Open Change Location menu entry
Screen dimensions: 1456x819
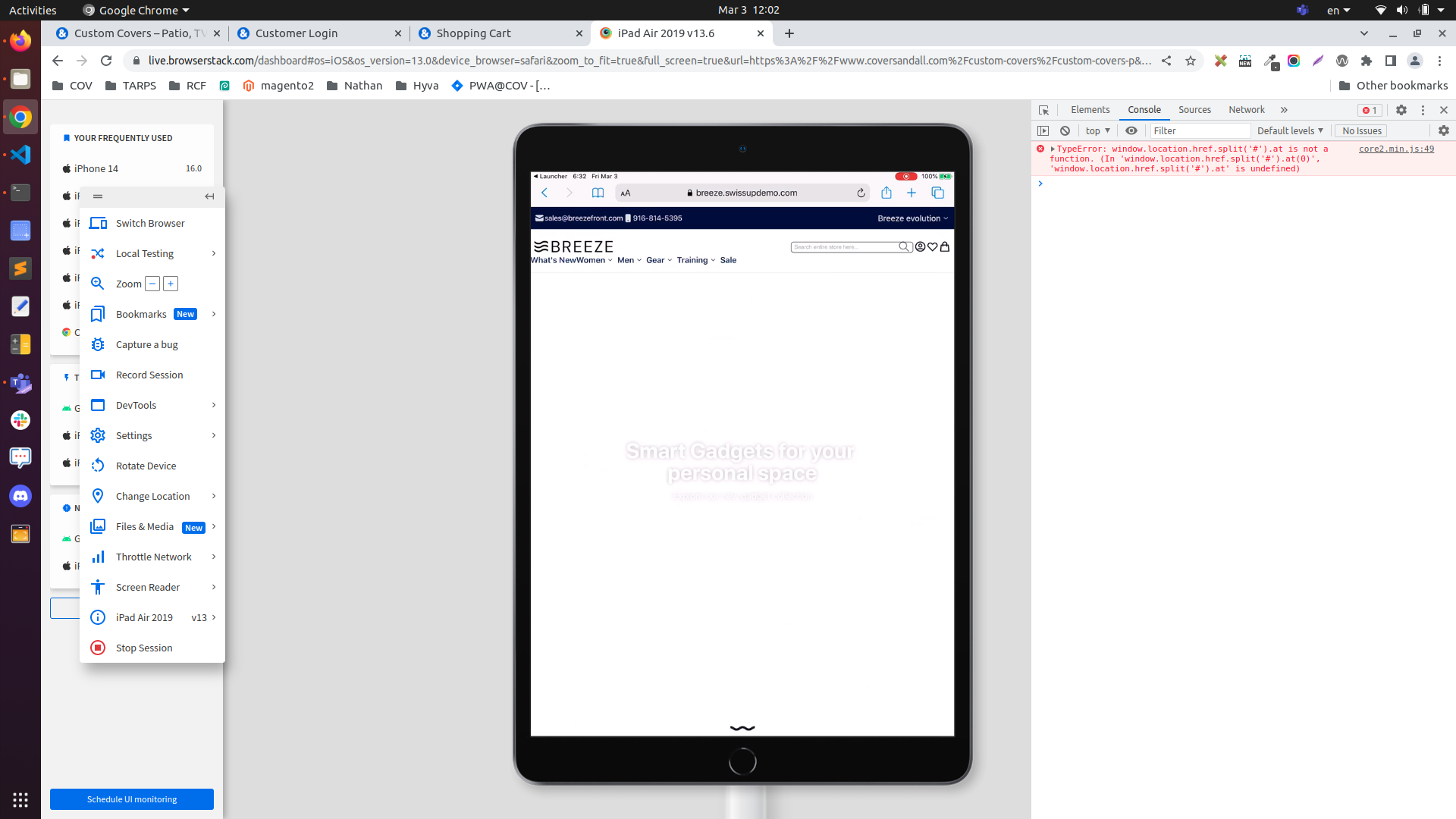pyautogui.click(x=152, y=496)
